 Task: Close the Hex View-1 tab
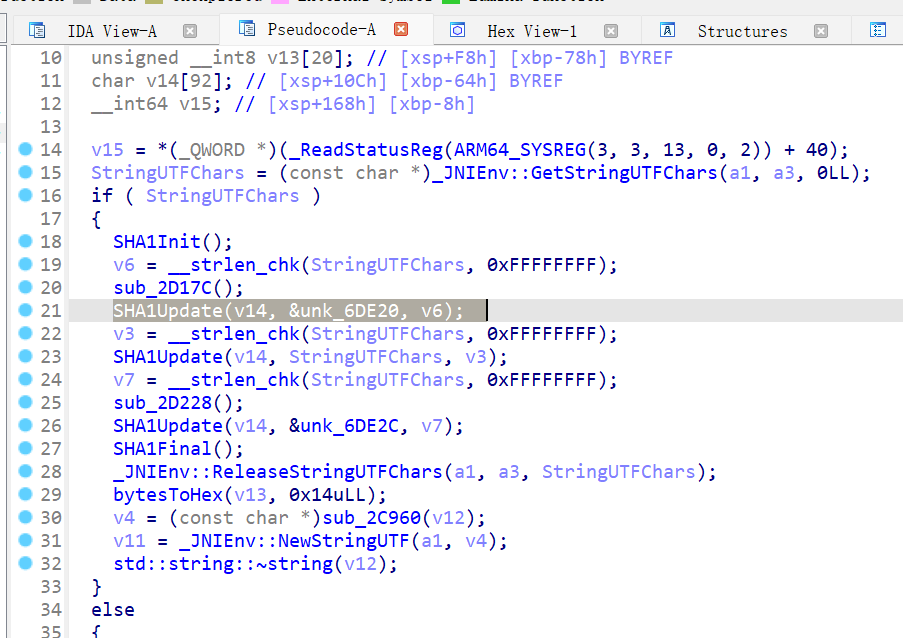coord(611,31)
